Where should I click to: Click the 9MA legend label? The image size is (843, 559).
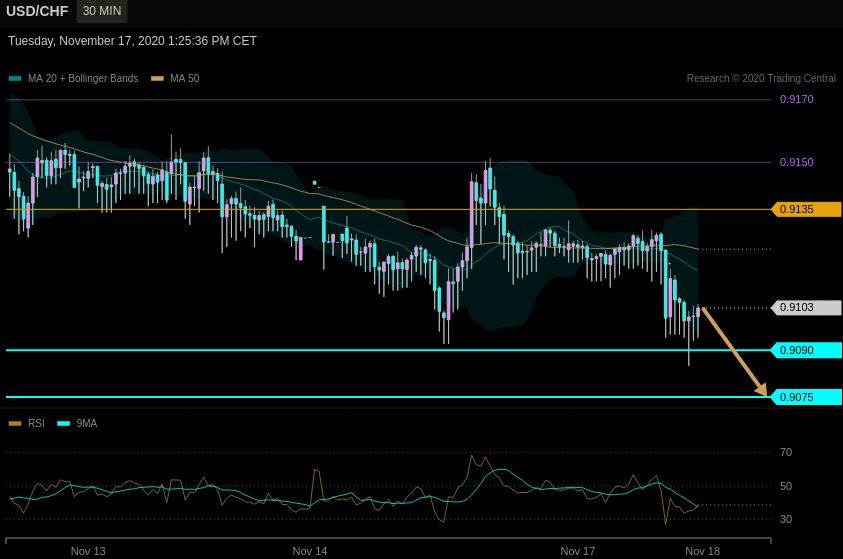87,424
